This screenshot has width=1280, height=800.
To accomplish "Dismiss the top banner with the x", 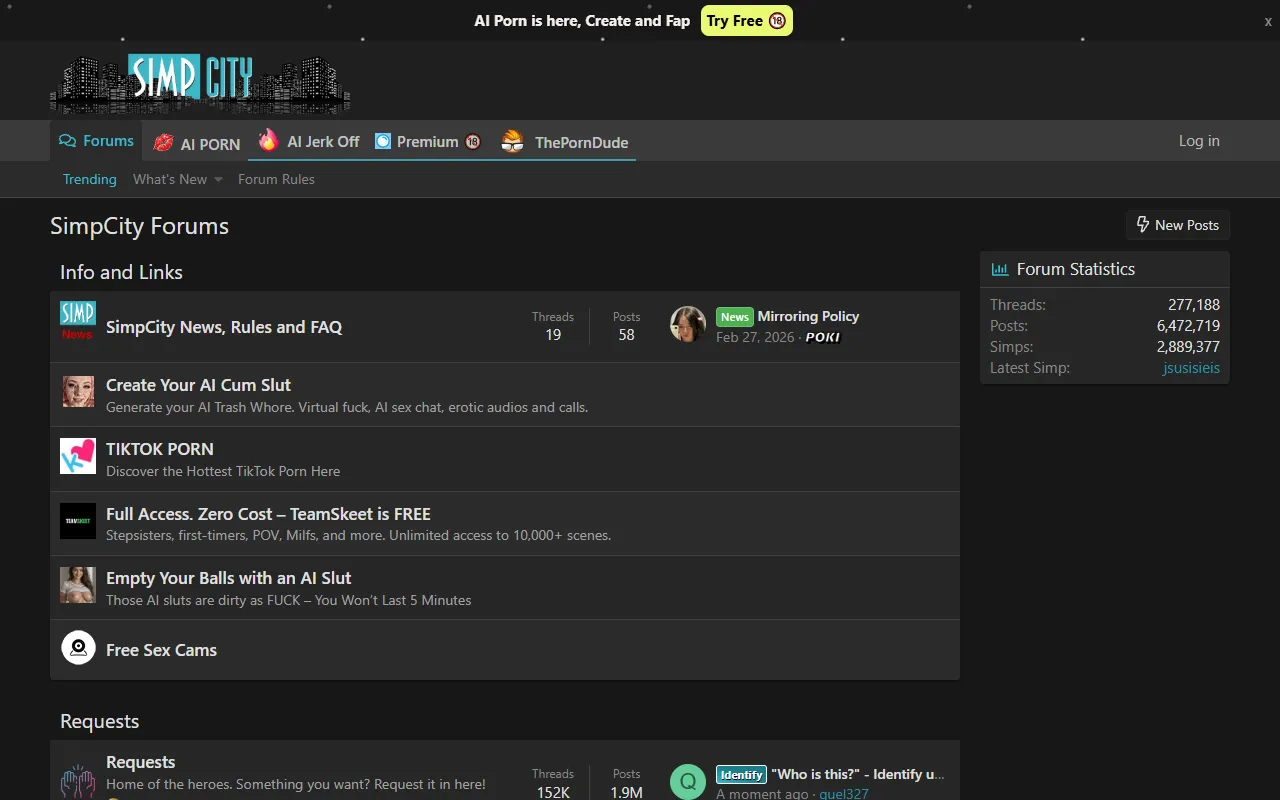I will coord(1268,21).
